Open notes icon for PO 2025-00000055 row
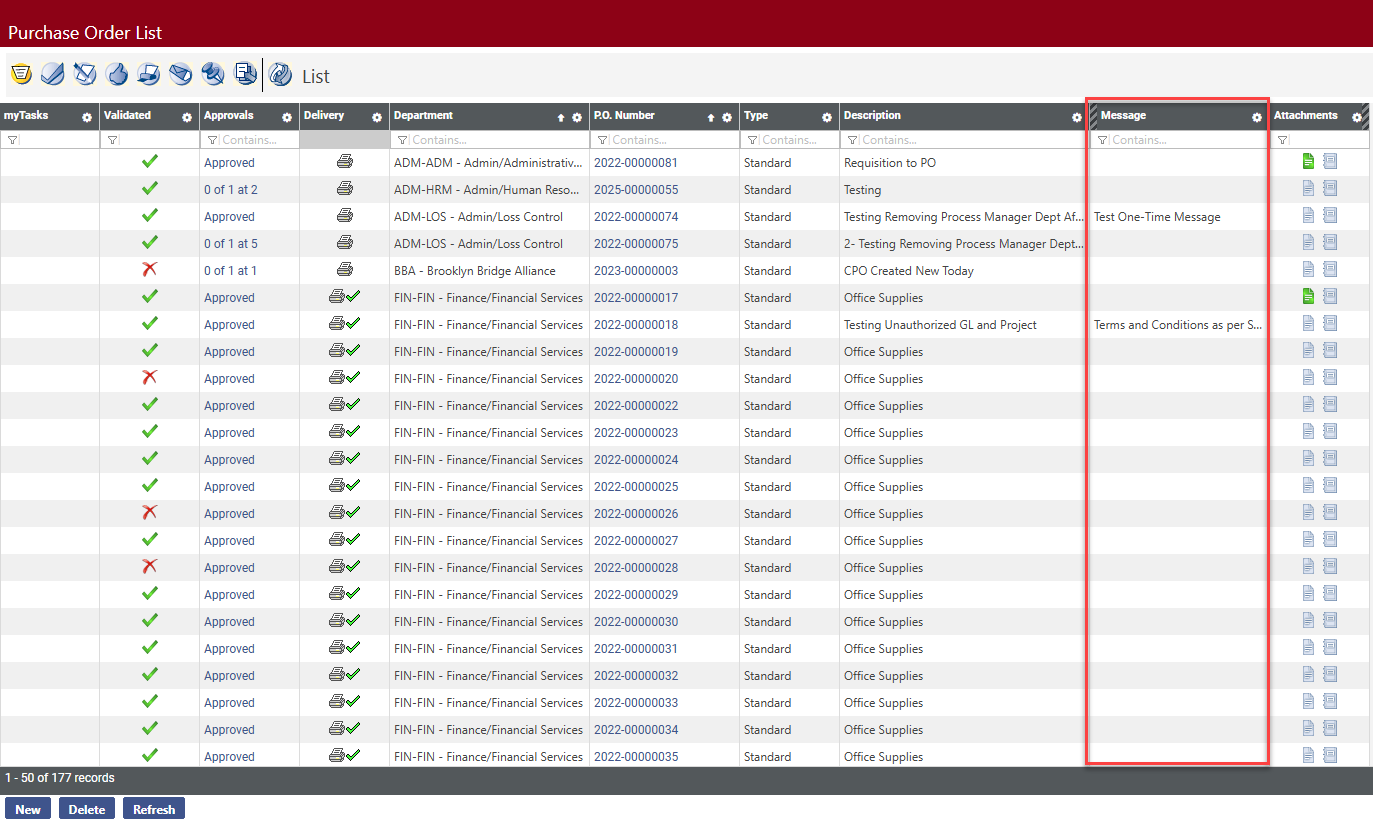Image resolution: width=1373 pixels, height=822 pixels. pyautogui.click(x=1329, y=188)
